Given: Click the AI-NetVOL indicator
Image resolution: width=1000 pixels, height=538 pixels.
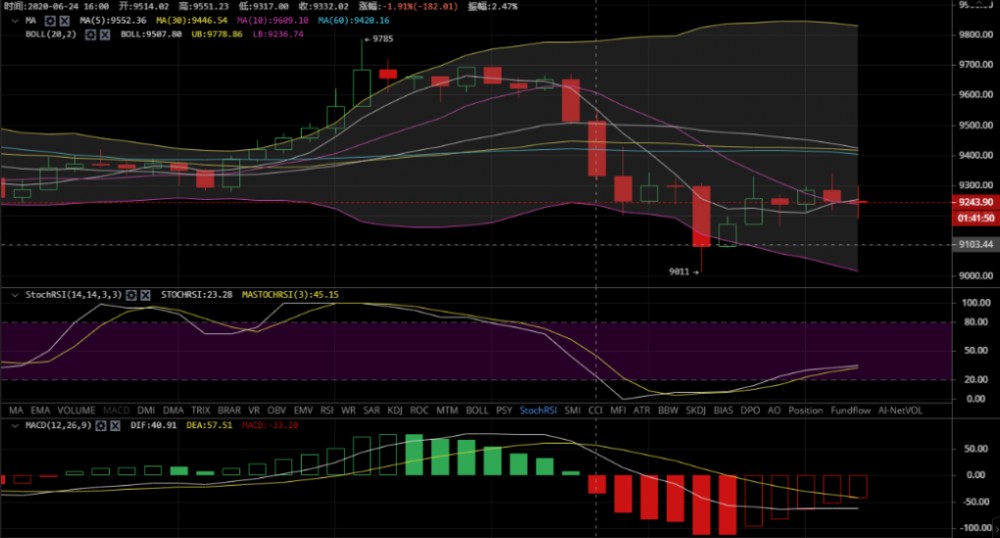Looking at the screenshot, I should click(901, 410).
